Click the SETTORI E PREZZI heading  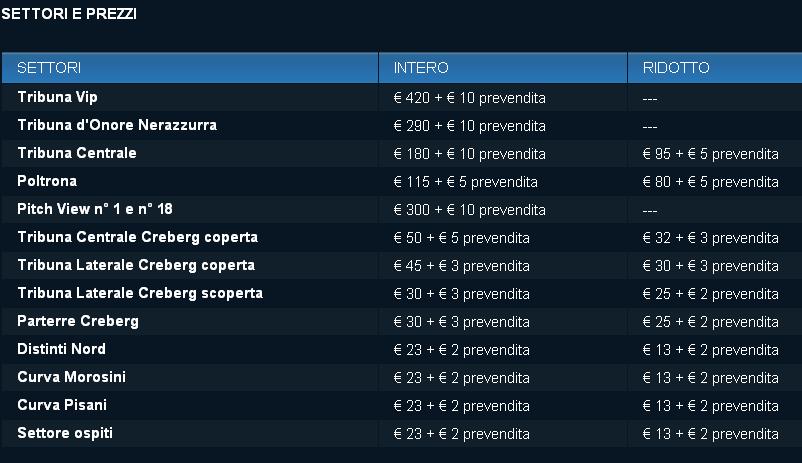pyautogui.click(x=69, y=14)
